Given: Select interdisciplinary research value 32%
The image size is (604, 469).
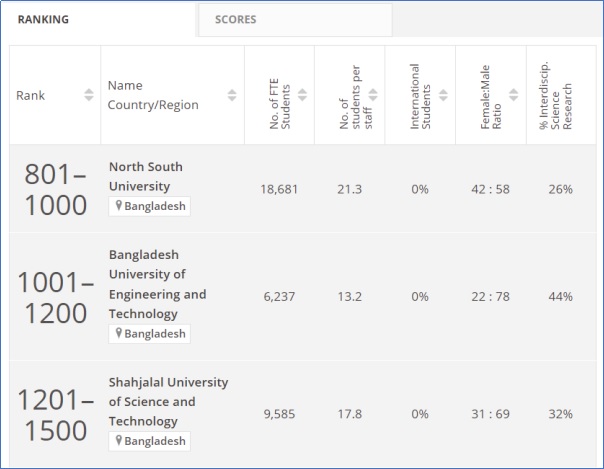Looking at the screenshot, I should [x=560, y=414].
